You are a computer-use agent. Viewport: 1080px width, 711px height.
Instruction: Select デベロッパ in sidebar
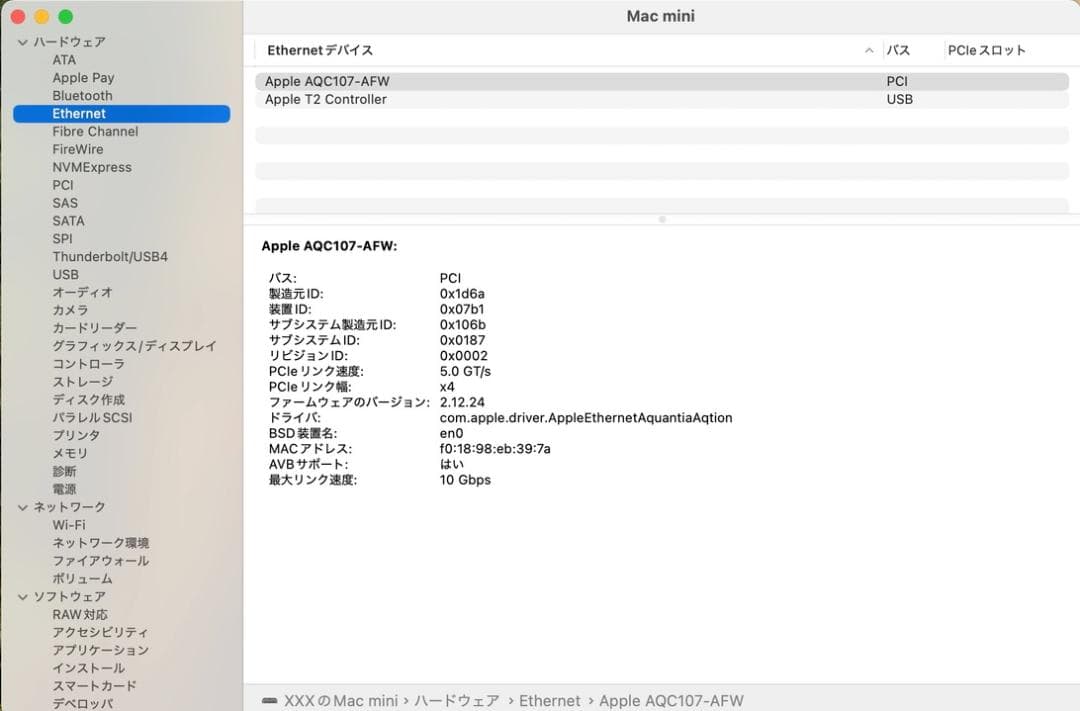[83, 704]
